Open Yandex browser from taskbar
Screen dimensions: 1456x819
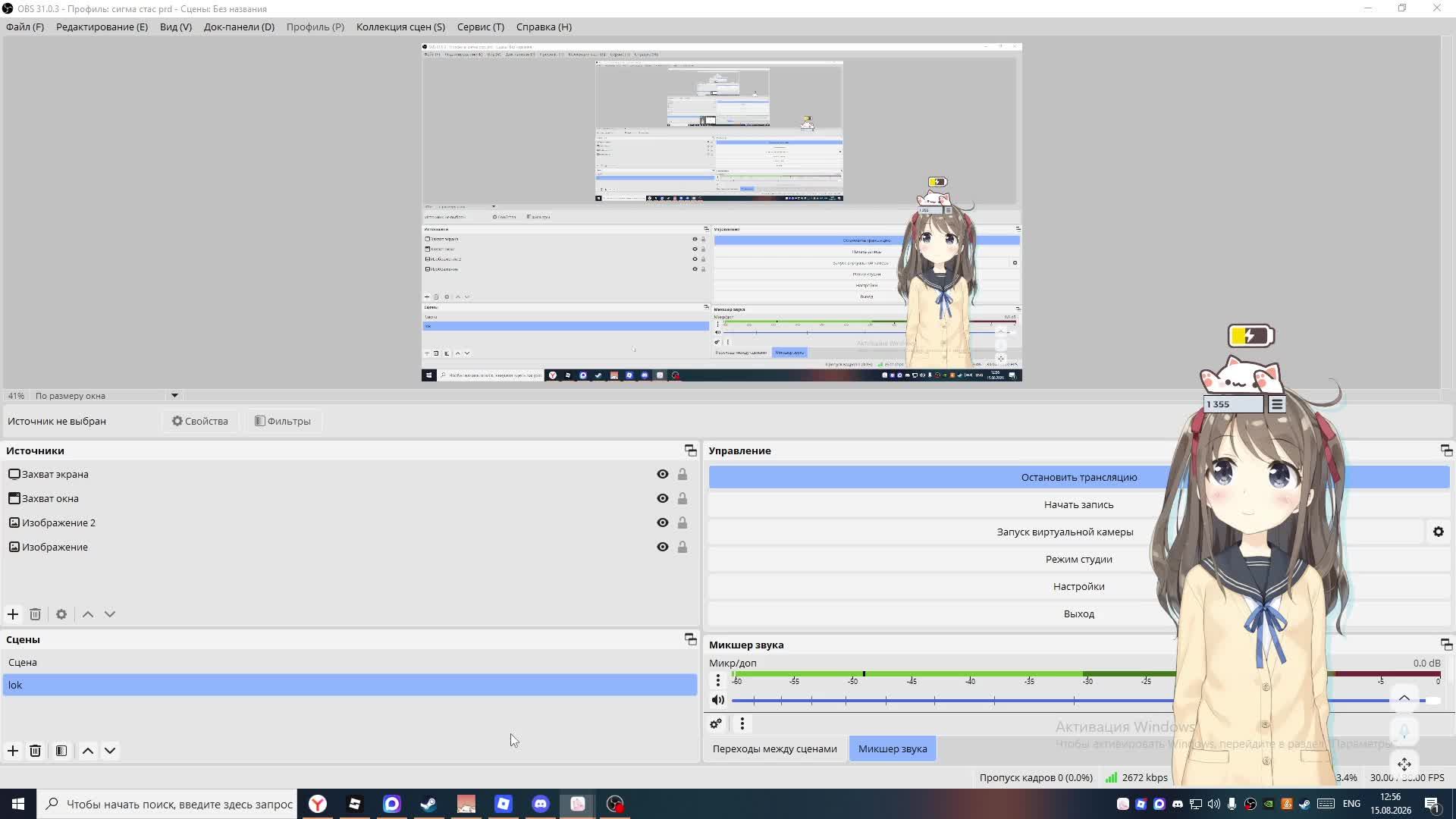coord(318,804)
